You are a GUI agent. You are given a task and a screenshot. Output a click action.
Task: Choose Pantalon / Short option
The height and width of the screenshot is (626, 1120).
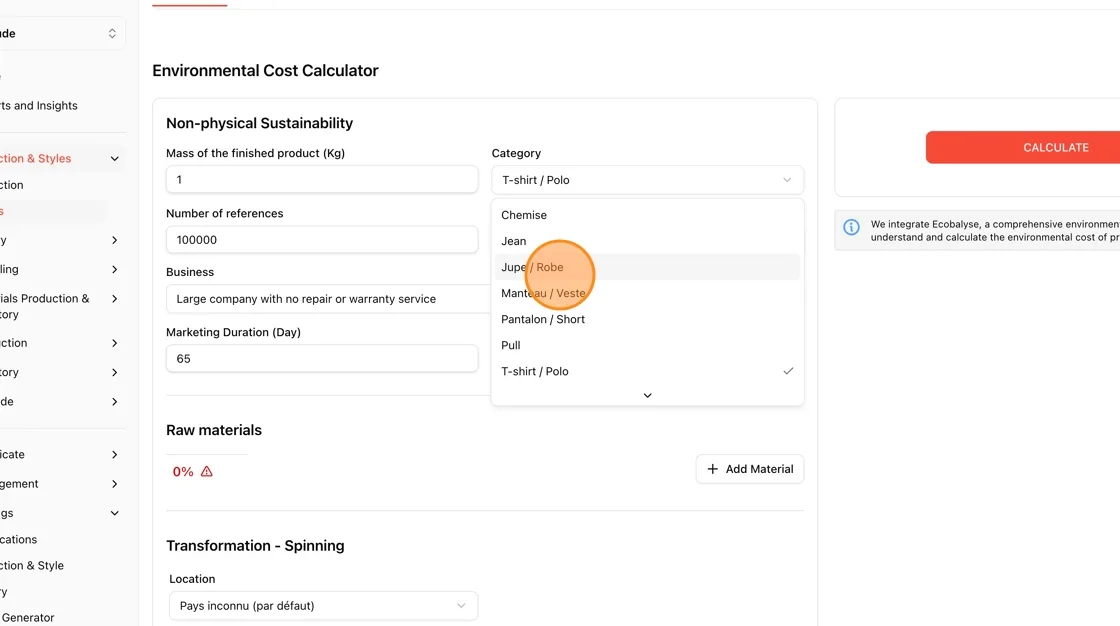pyautogui.click(x=646, y=319)
